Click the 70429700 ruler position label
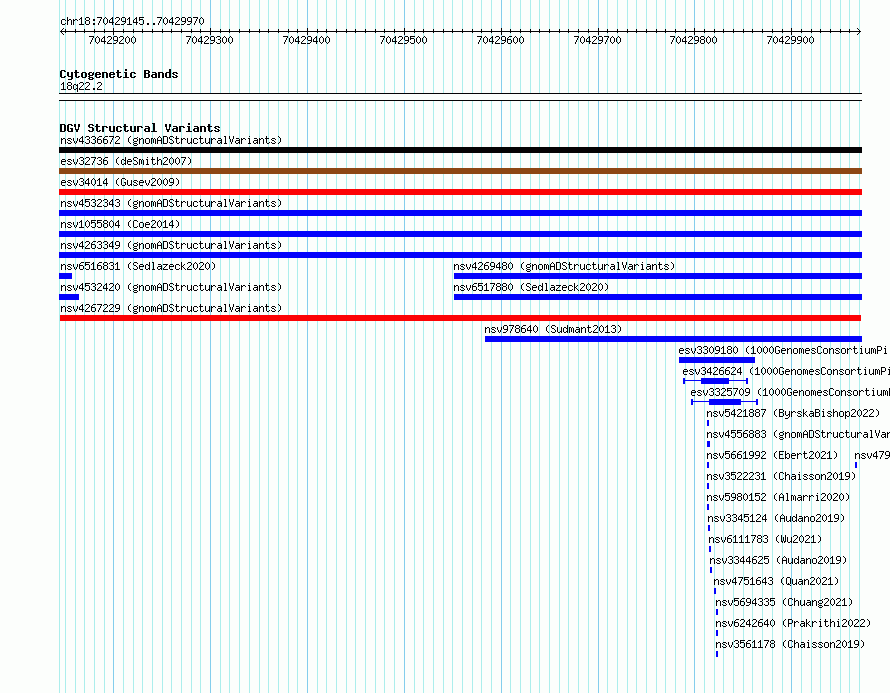 (598, 40)
